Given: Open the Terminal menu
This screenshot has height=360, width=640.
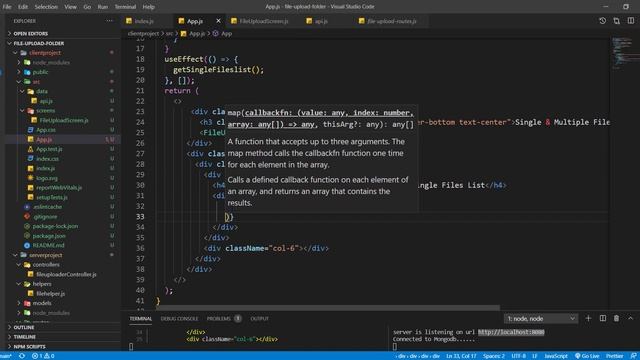Looking at the screenshot, I should click(125, 7).
